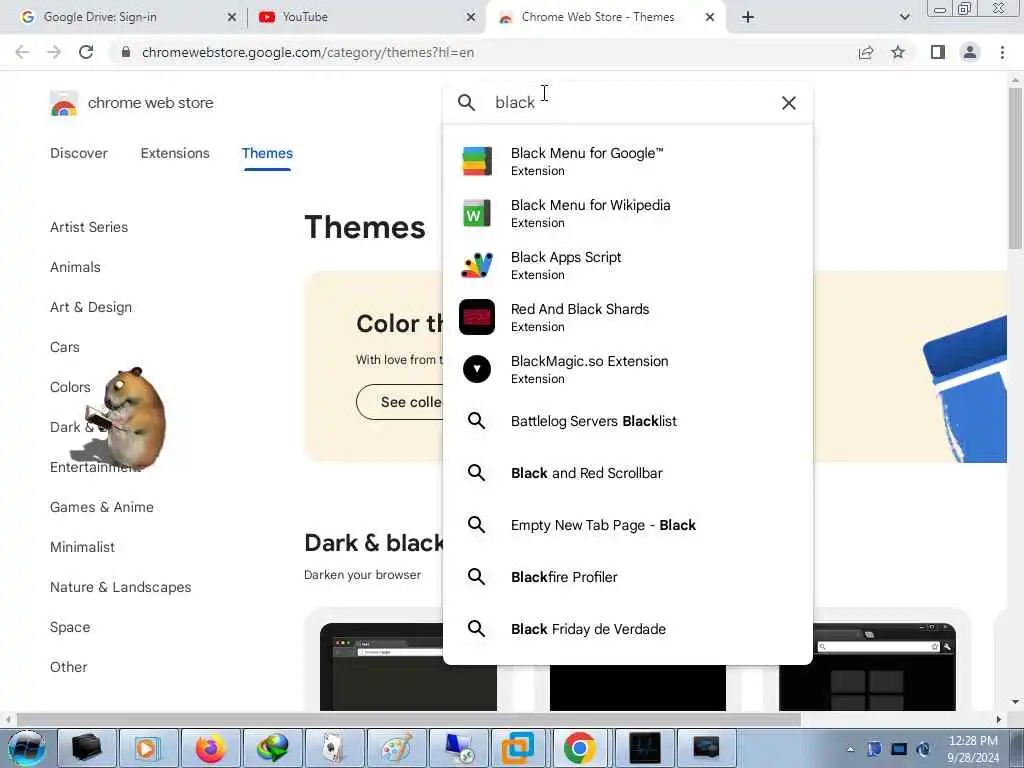
Task: Open the Other theme category
Action: click(69, 667)
